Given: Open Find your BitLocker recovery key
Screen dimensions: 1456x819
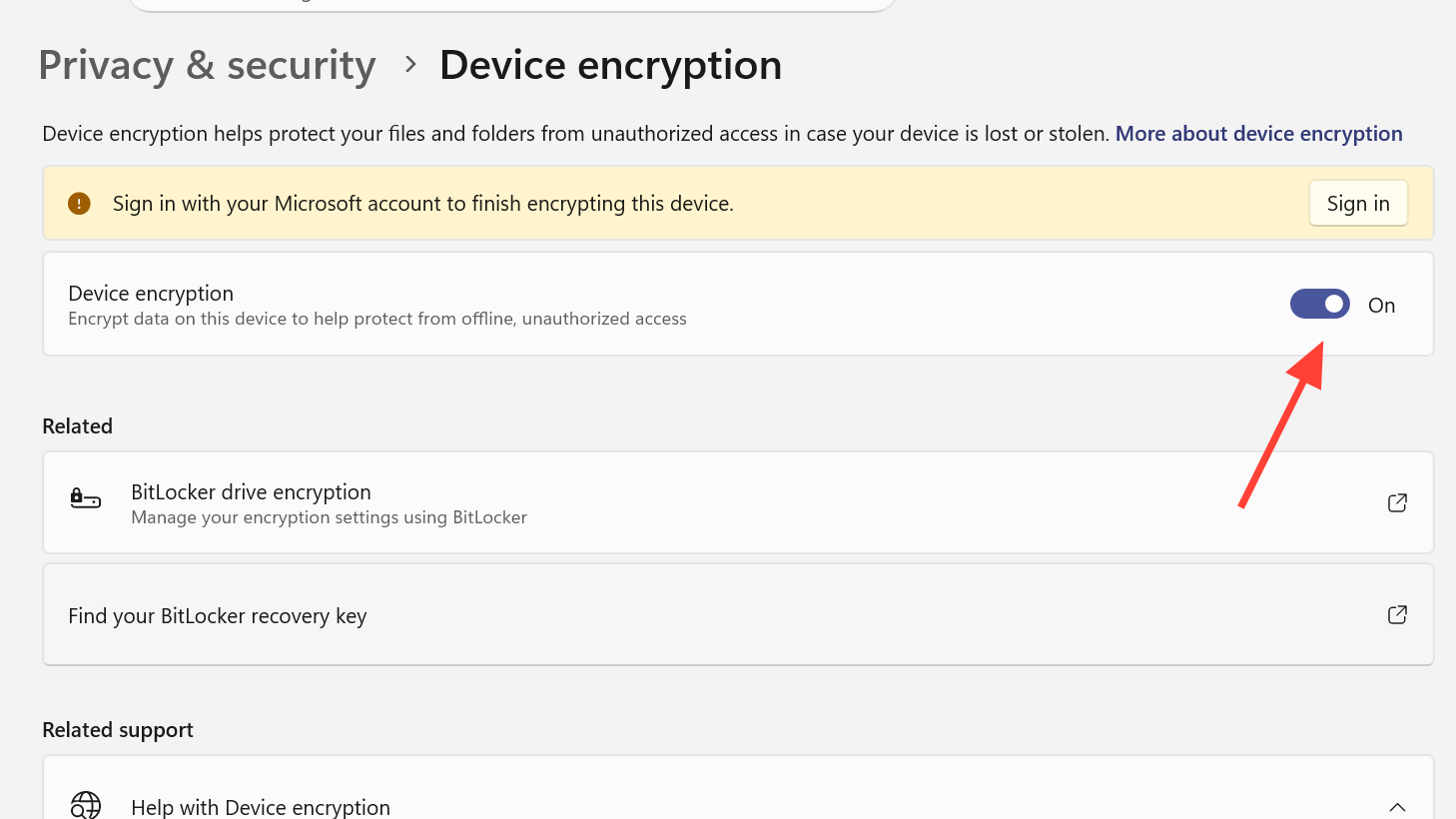Looking at the screenshot, I should [x=218, y=616].
